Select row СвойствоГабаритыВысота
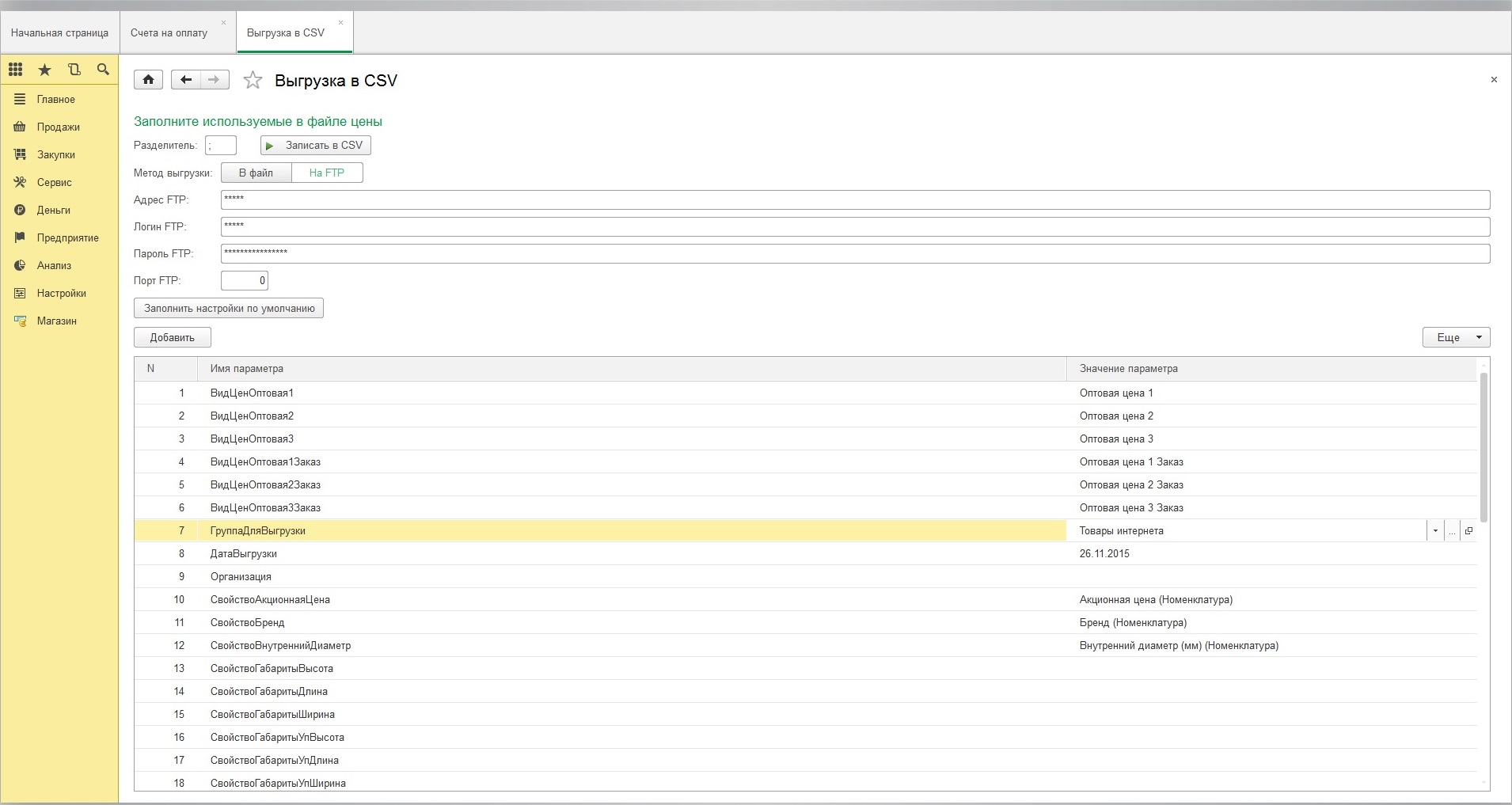 [x=806, y=668]
